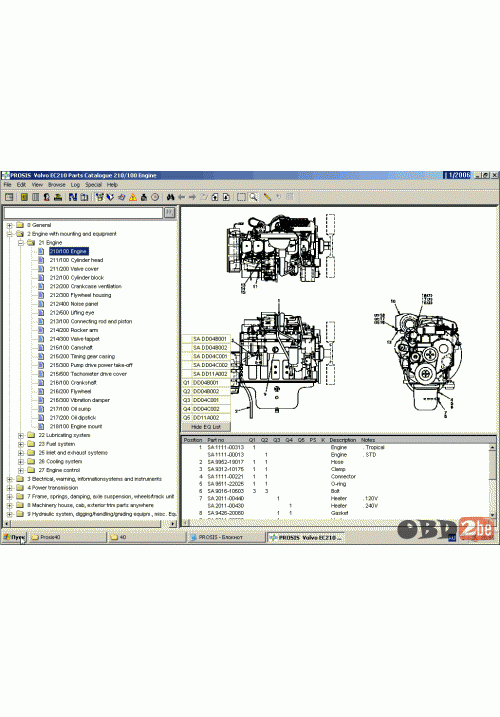Click the parts list vertical scrollbar

(x=493, y=482)
